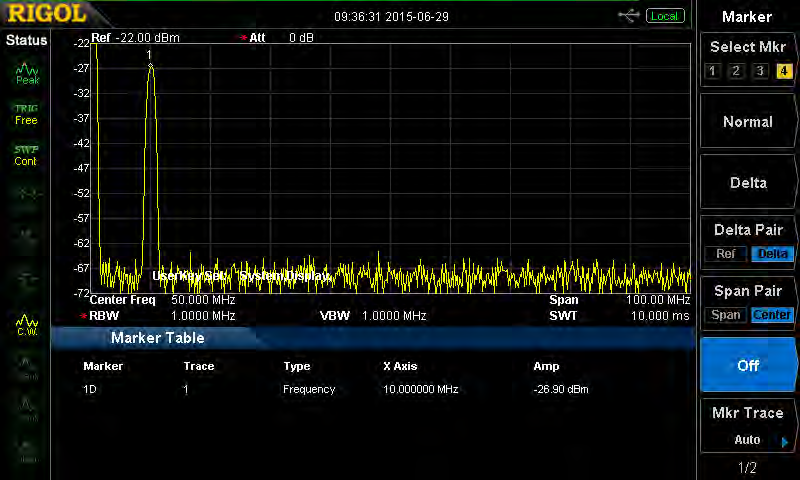The width and height of the screenshot is (800, 480).
Task: Go to marker menu page 1/2
Action: (x=747, y=467)
